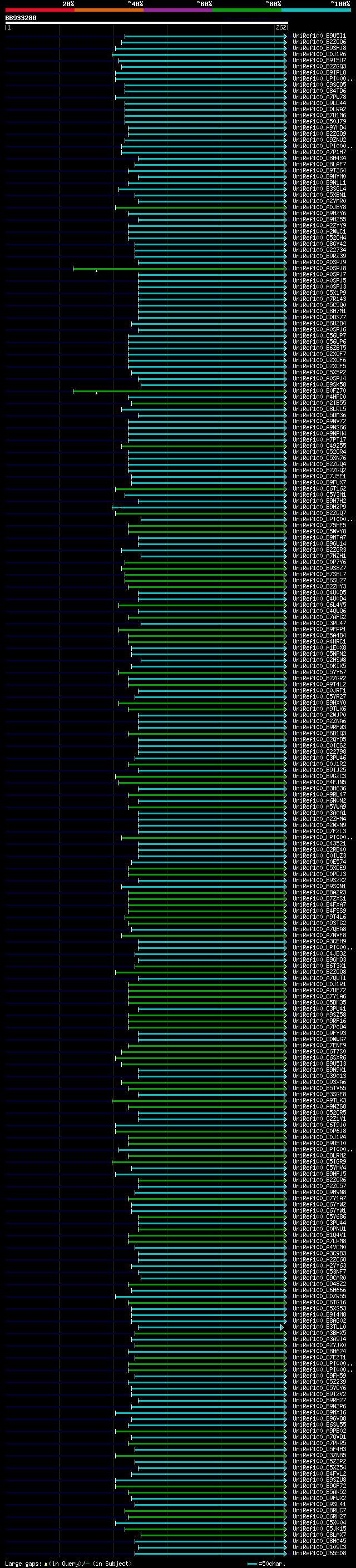Open hit UniRef100_Q8H4S4
This screenshot has width=356, height=1568.
(319, 159)
